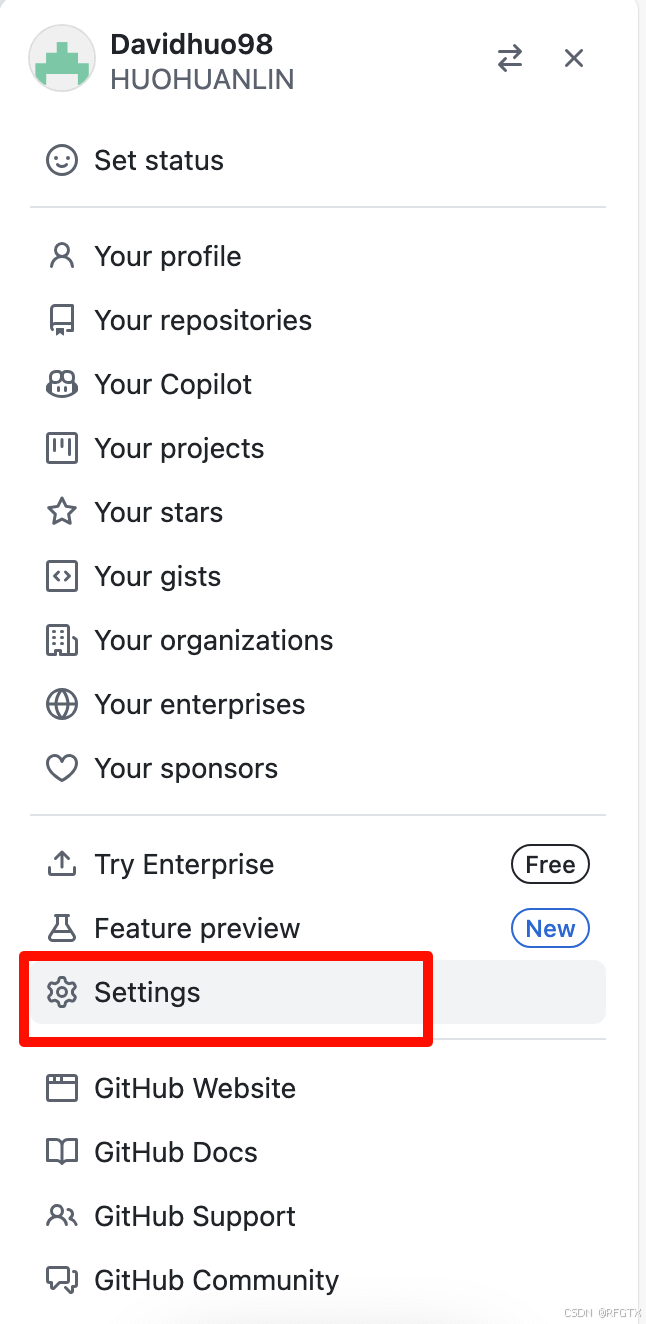Viewport: 646px width, 1324px height.
Task: Click the Free badge next to Try Enterprise
Action: click(550, 865)
